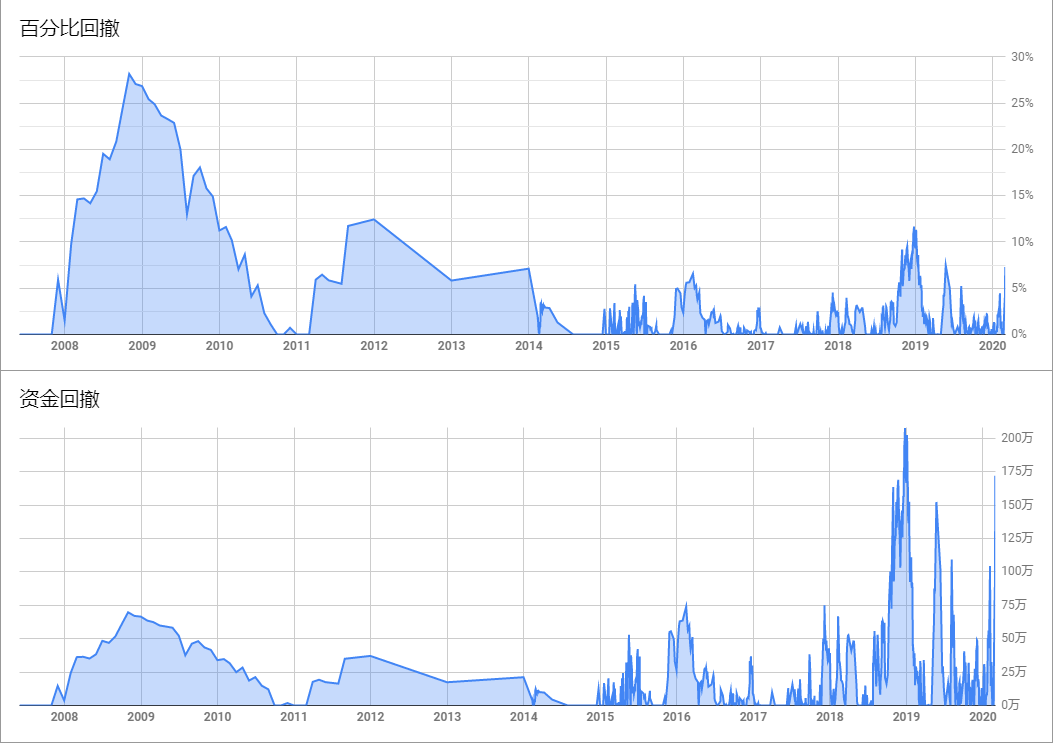Click the 2009 peak in the percentage drawdown chart
This screenshot has width=1054, height=743.
(x=129, y=73)
